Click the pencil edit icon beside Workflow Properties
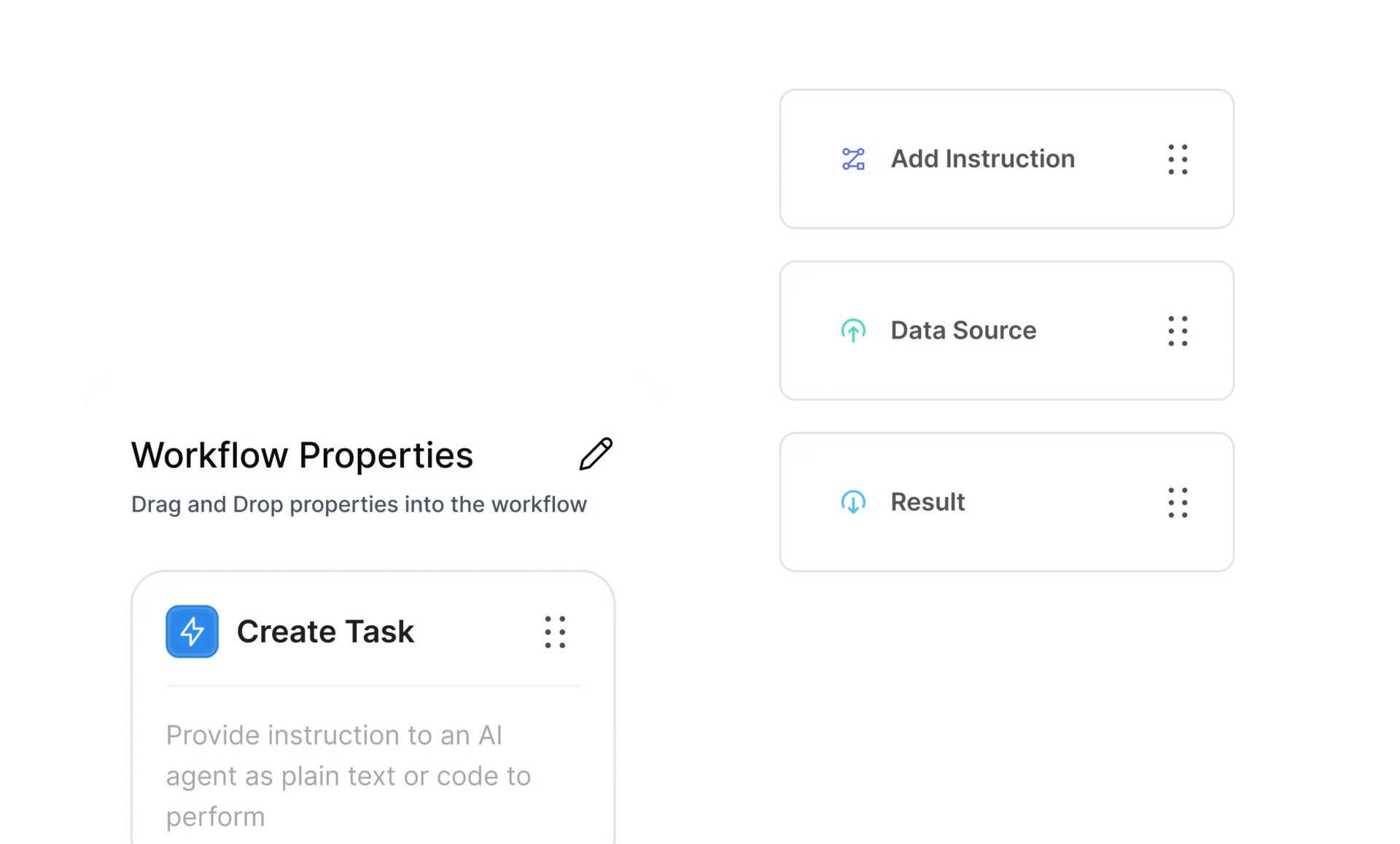 click(596, 454)
